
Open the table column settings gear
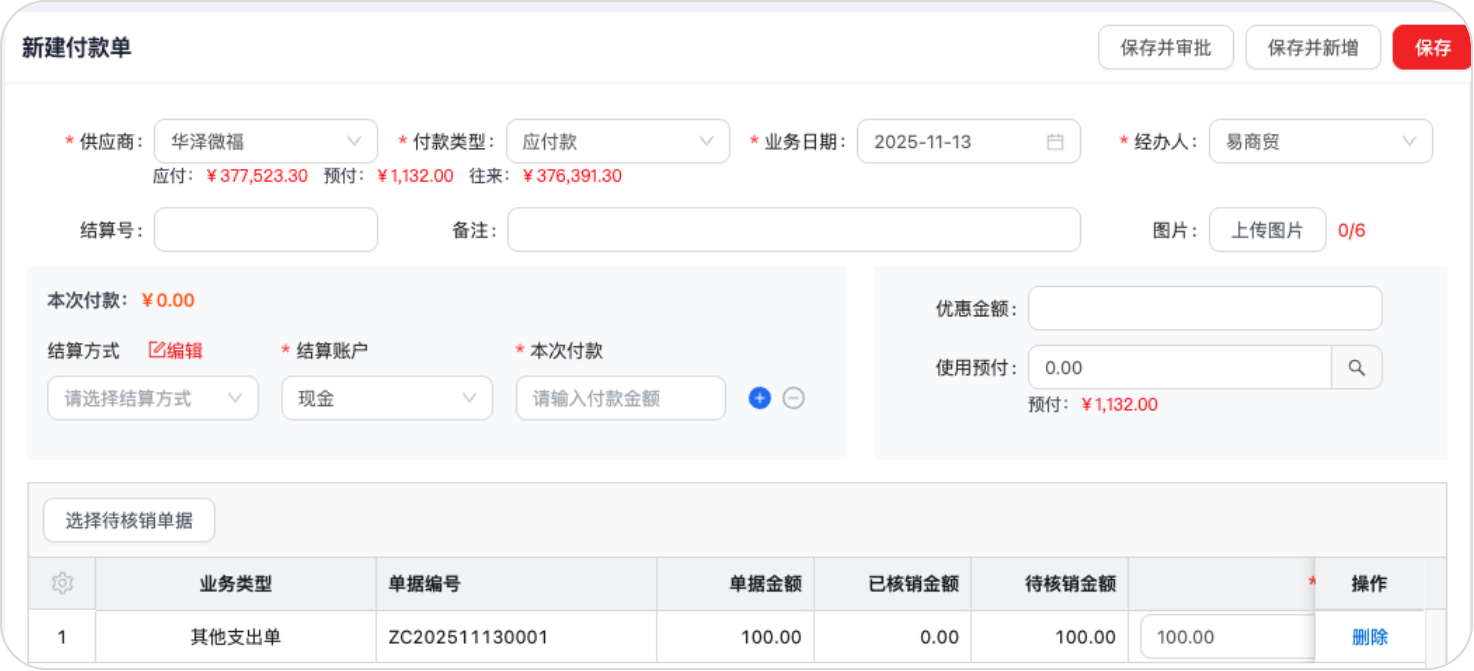62,583
